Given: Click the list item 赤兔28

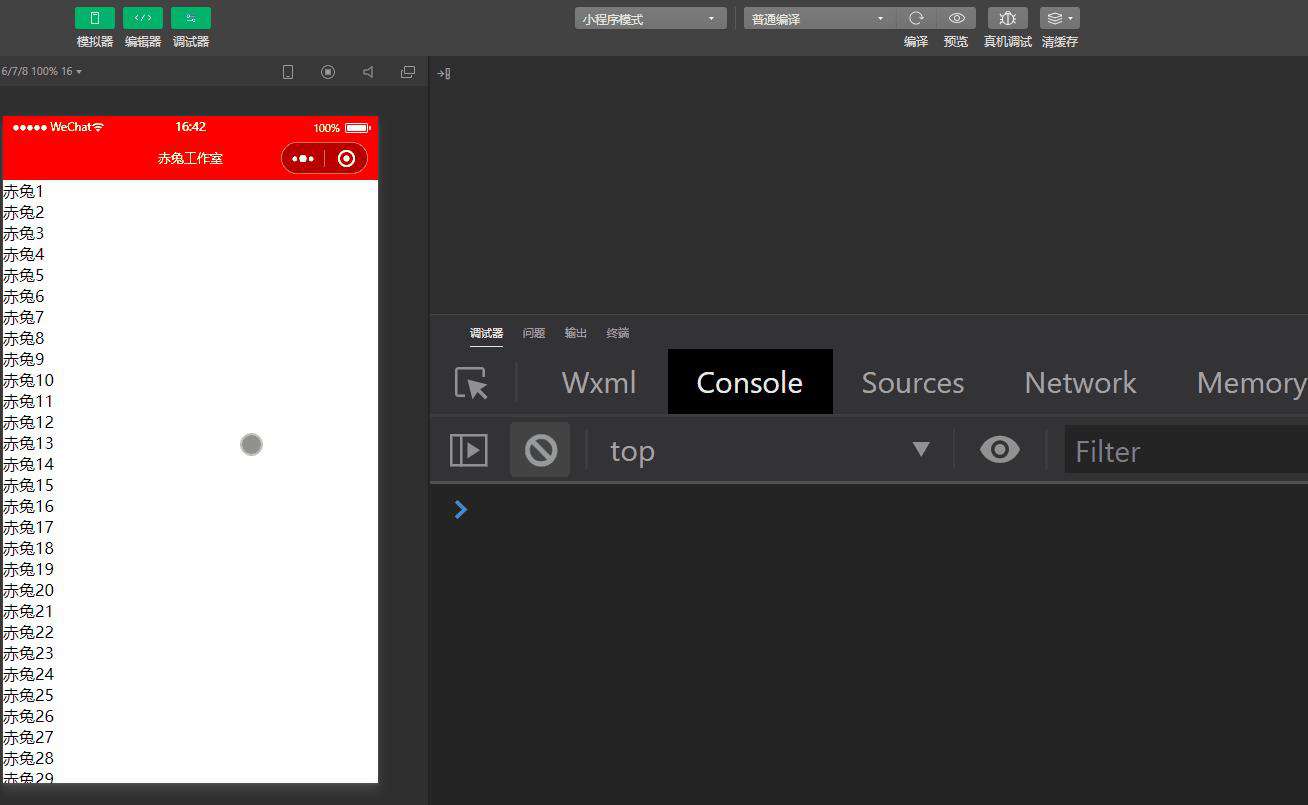Looking at the screenshot, I should click(28, 758).
